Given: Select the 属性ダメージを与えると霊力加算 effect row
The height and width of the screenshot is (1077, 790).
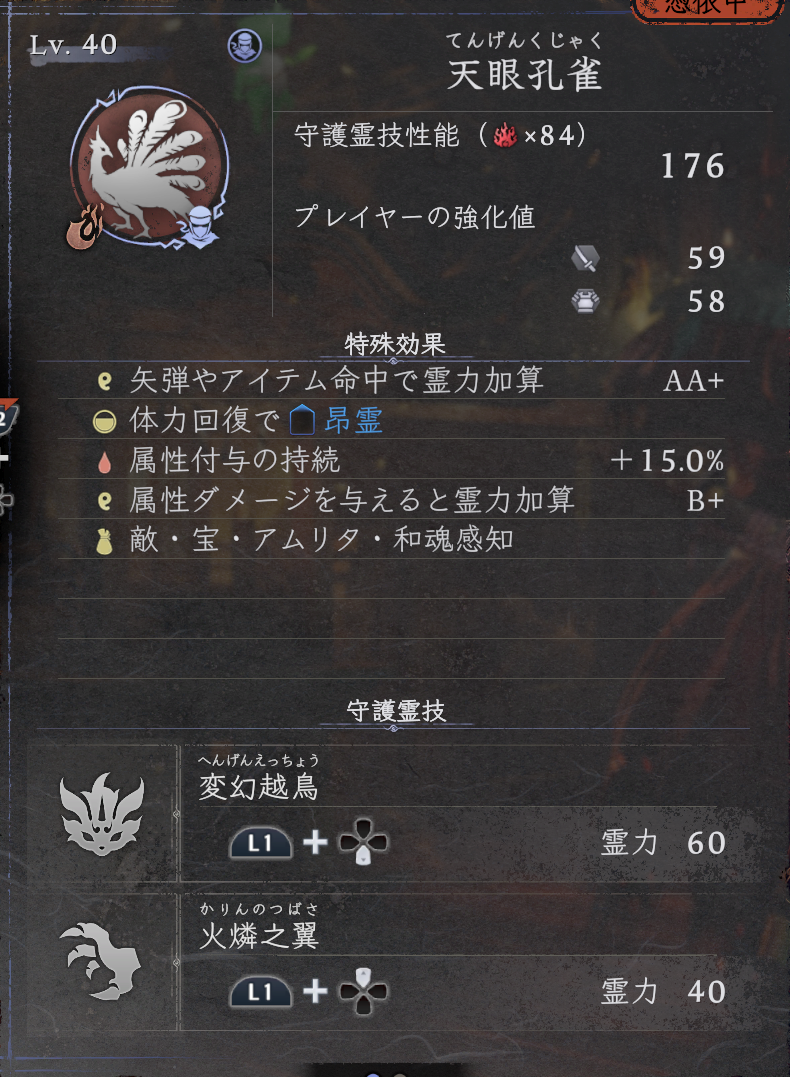Looking at the screenshot, I should tap(392, 500).
